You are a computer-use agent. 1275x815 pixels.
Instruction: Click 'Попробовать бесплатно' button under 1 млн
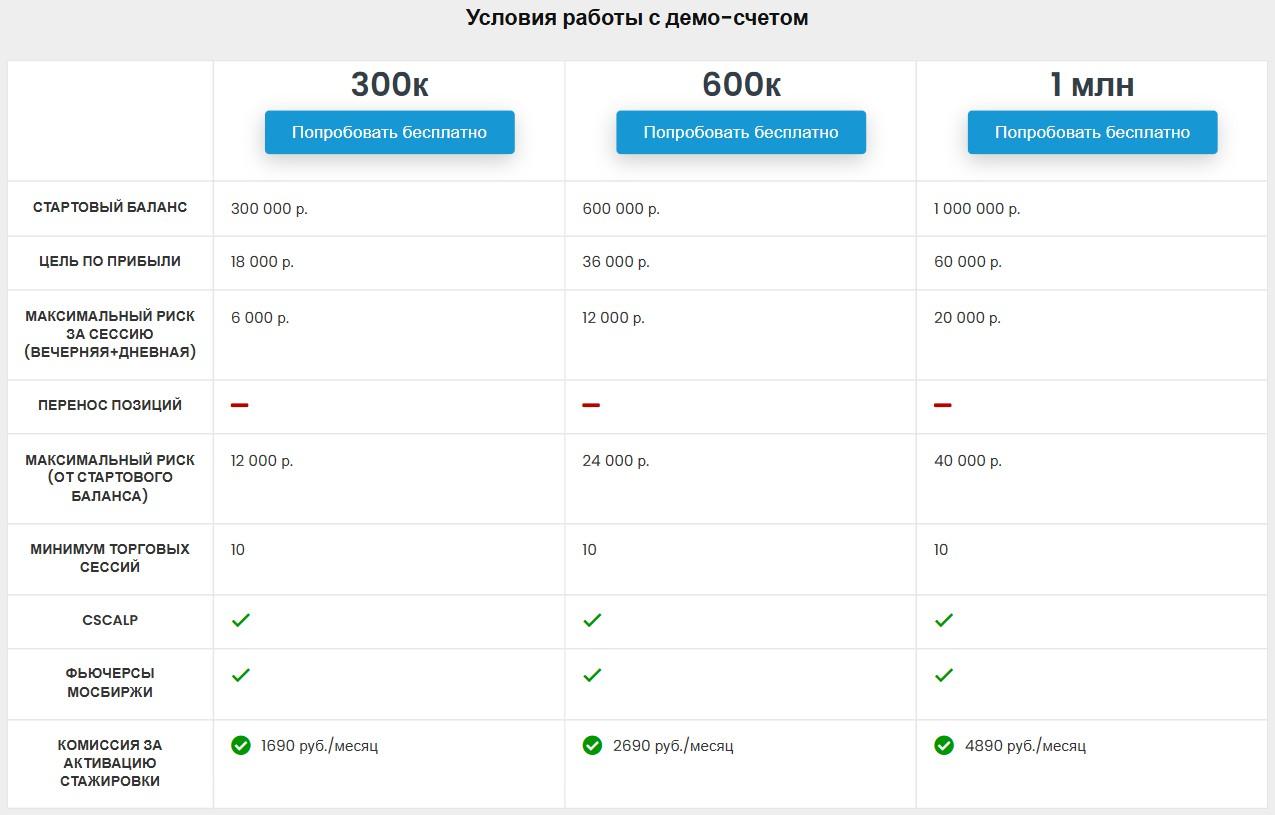1092,132
